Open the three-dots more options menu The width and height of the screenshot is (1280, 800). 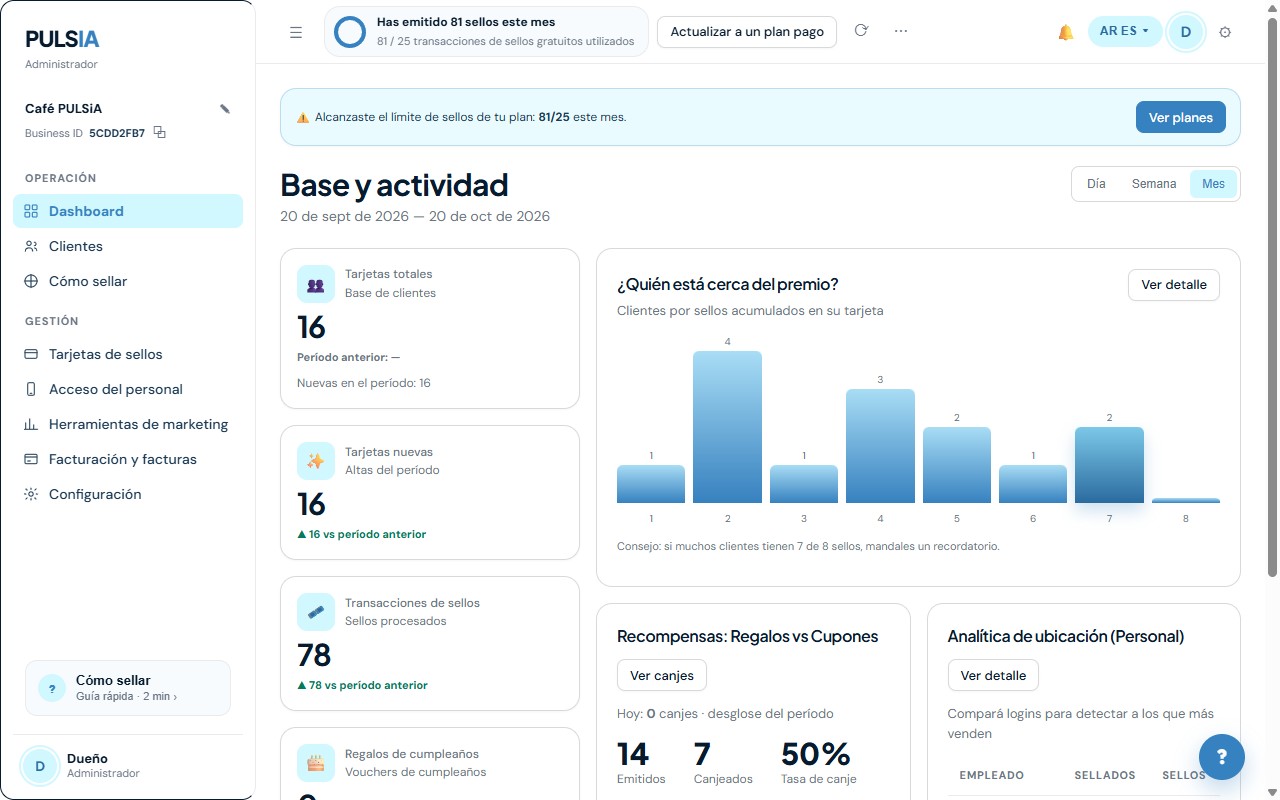pos(901,31)
